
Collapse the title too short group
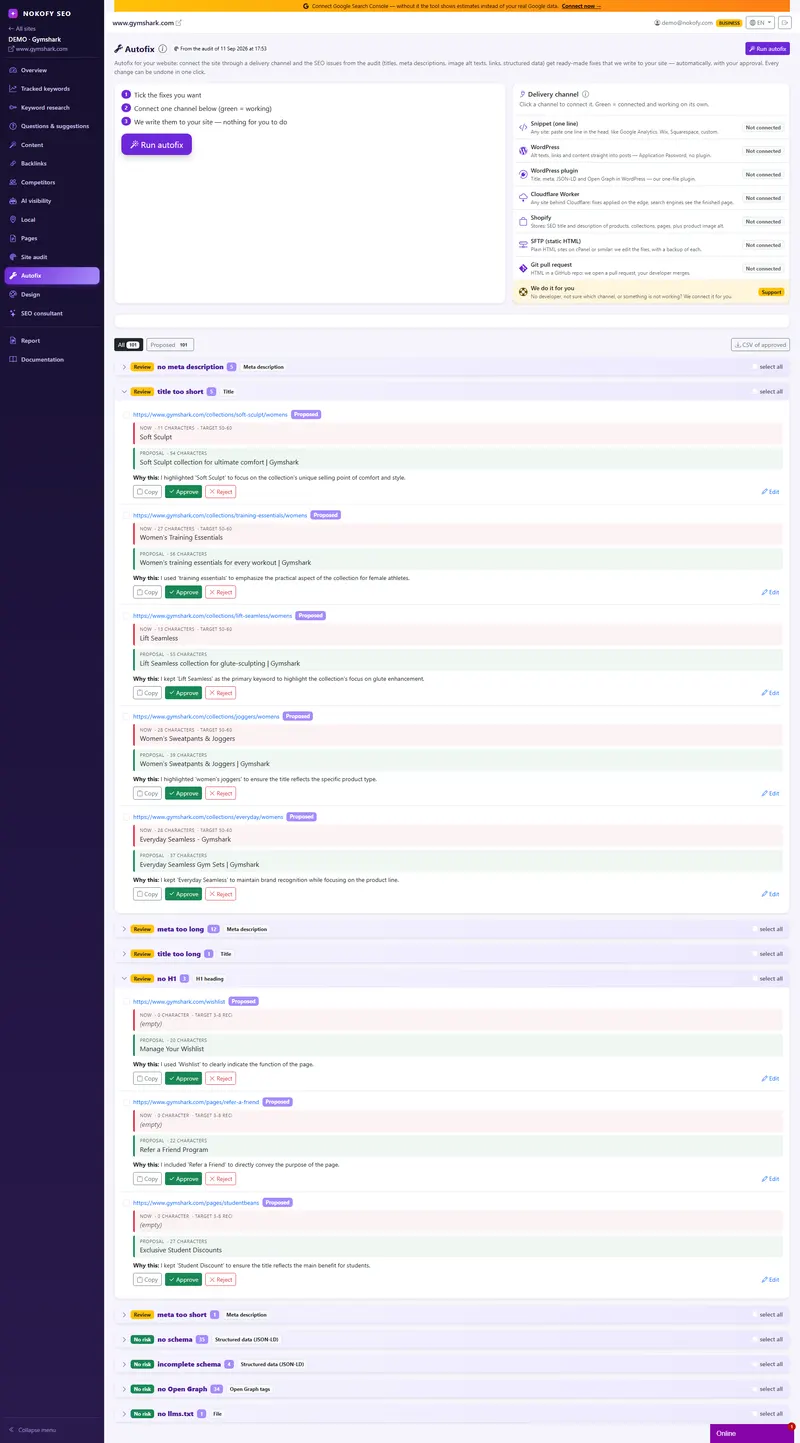124,392
